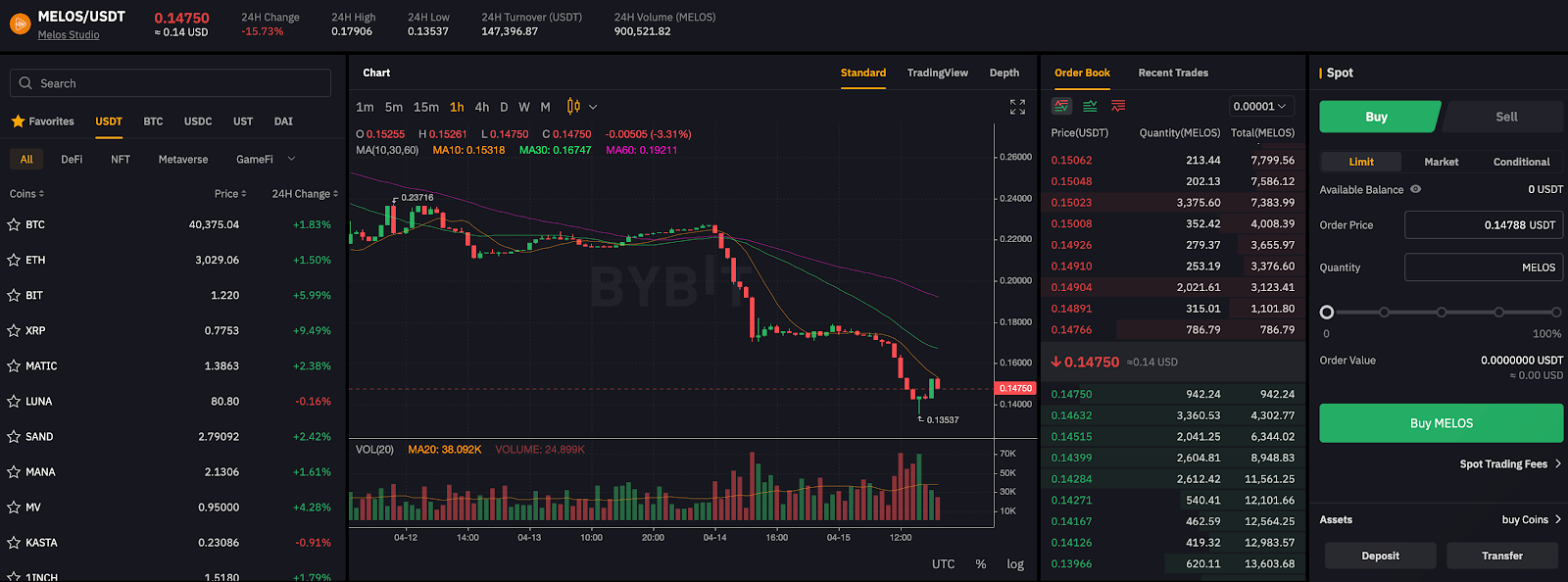1568x582 pixels.
Task: Sort coin list by Price column
Action: pos(230,194)
